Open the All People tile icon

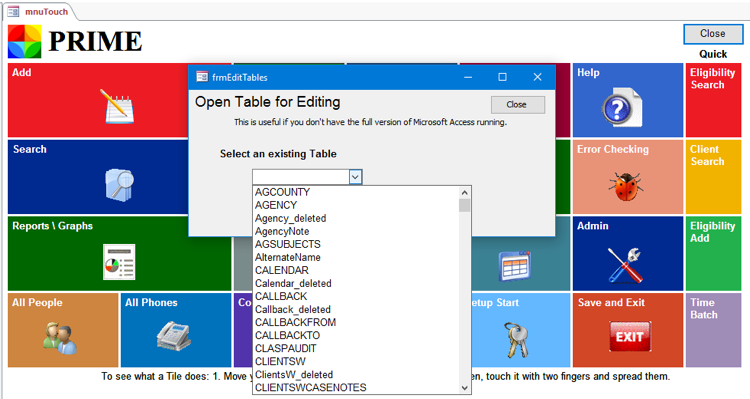click(x=60, y=338)
